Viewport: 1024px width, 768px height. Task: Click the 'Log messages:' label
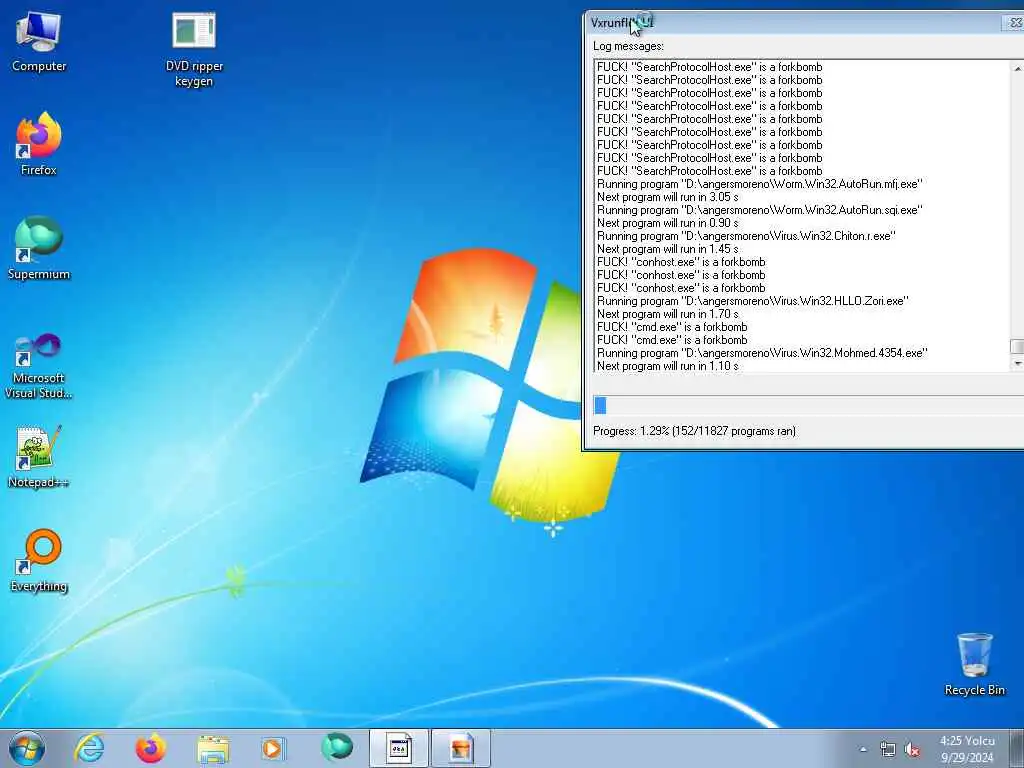click(x=628, y=46)
